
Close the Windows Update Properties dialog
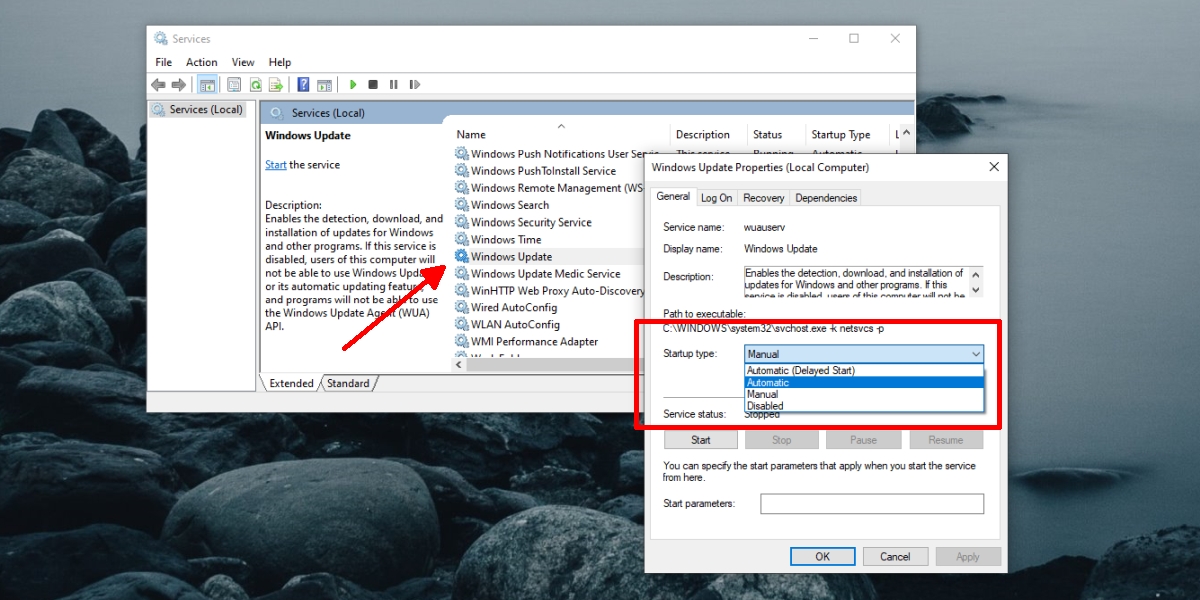993,167
